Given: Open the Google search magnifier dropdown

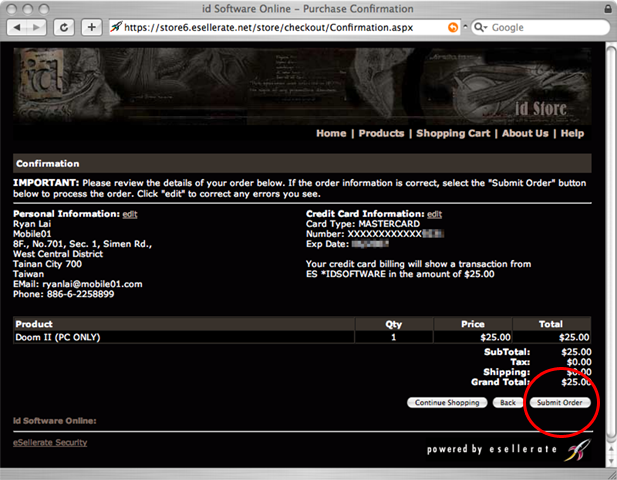Looking at the screenshot, I should 480,27.
